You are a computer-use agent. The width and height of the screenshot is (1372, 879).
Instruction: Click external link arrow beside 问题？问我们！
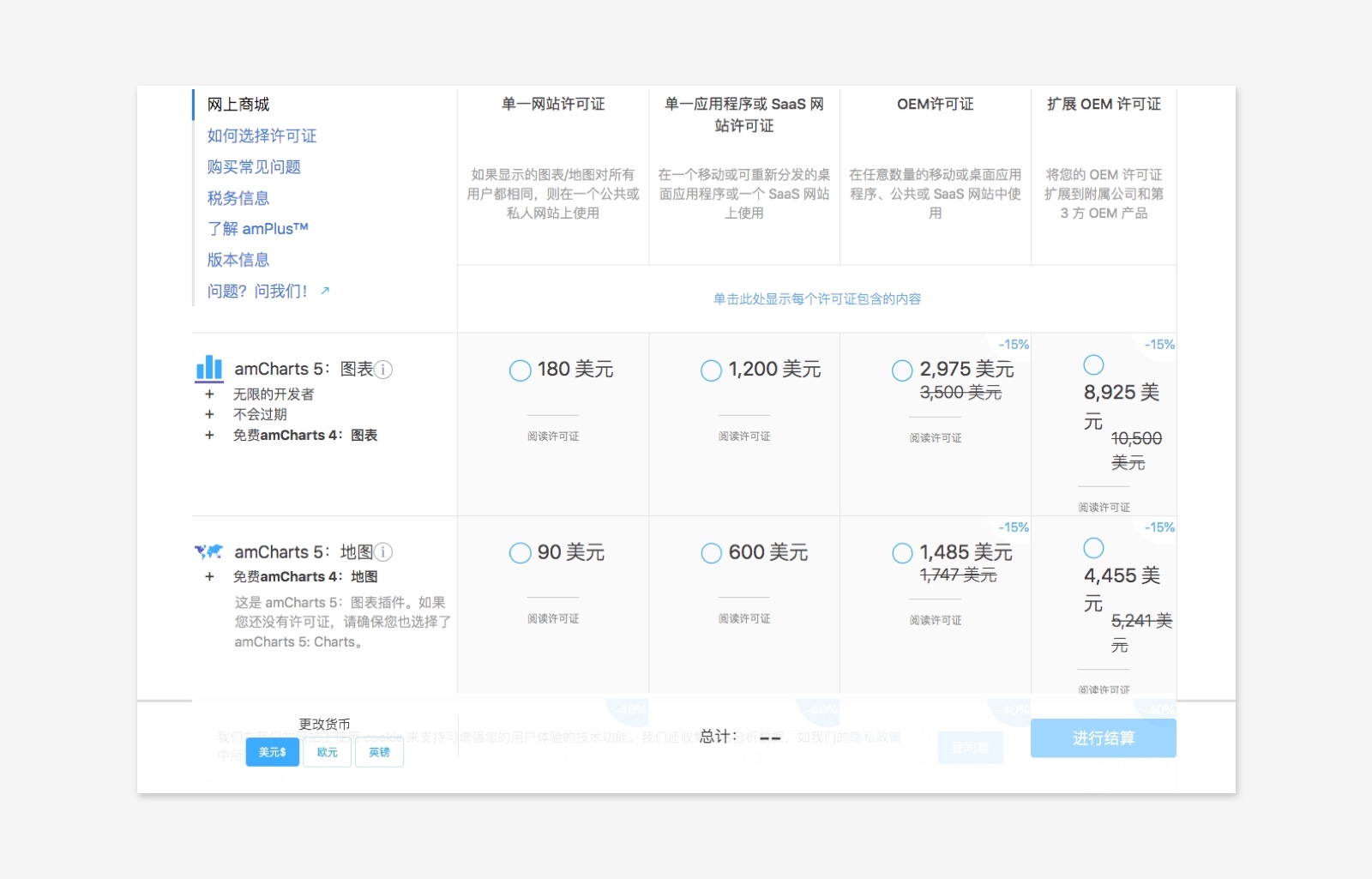click(x=325, y=291)
